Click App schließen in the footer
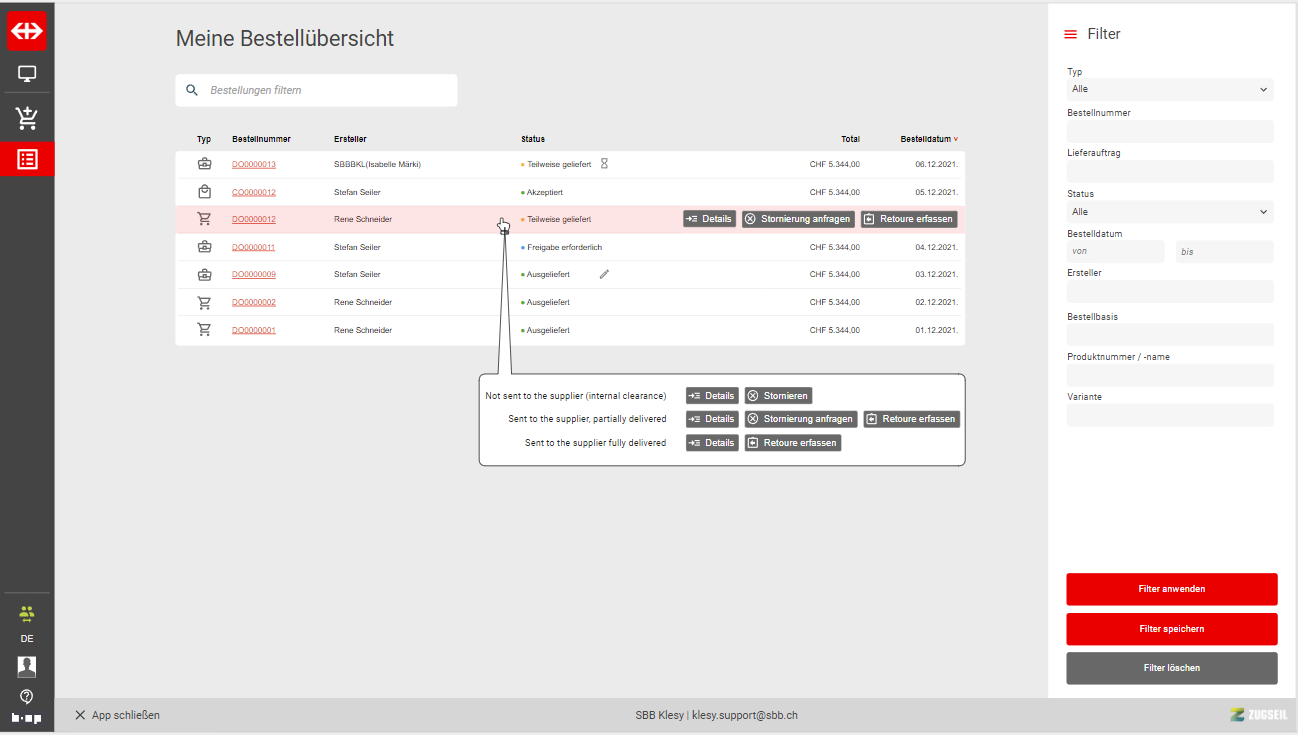 coord(117,715)
